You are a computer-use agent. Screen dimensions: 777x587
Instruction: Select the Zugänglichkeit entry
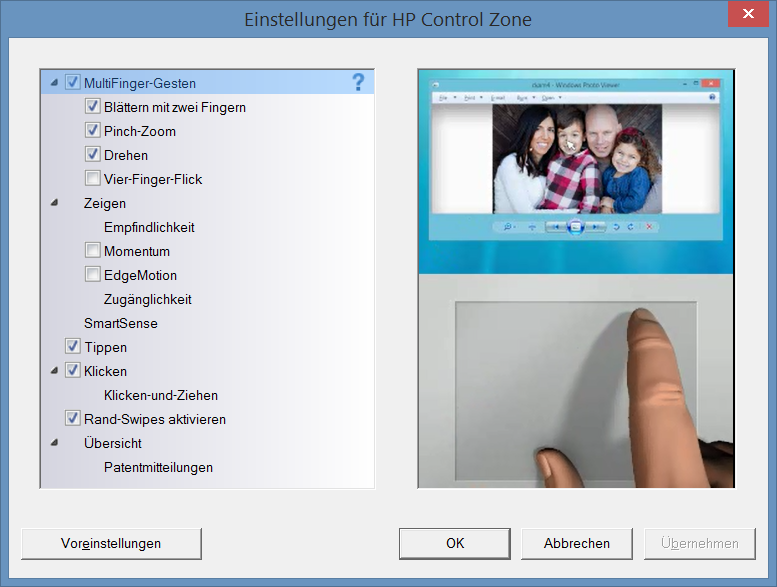148,300
